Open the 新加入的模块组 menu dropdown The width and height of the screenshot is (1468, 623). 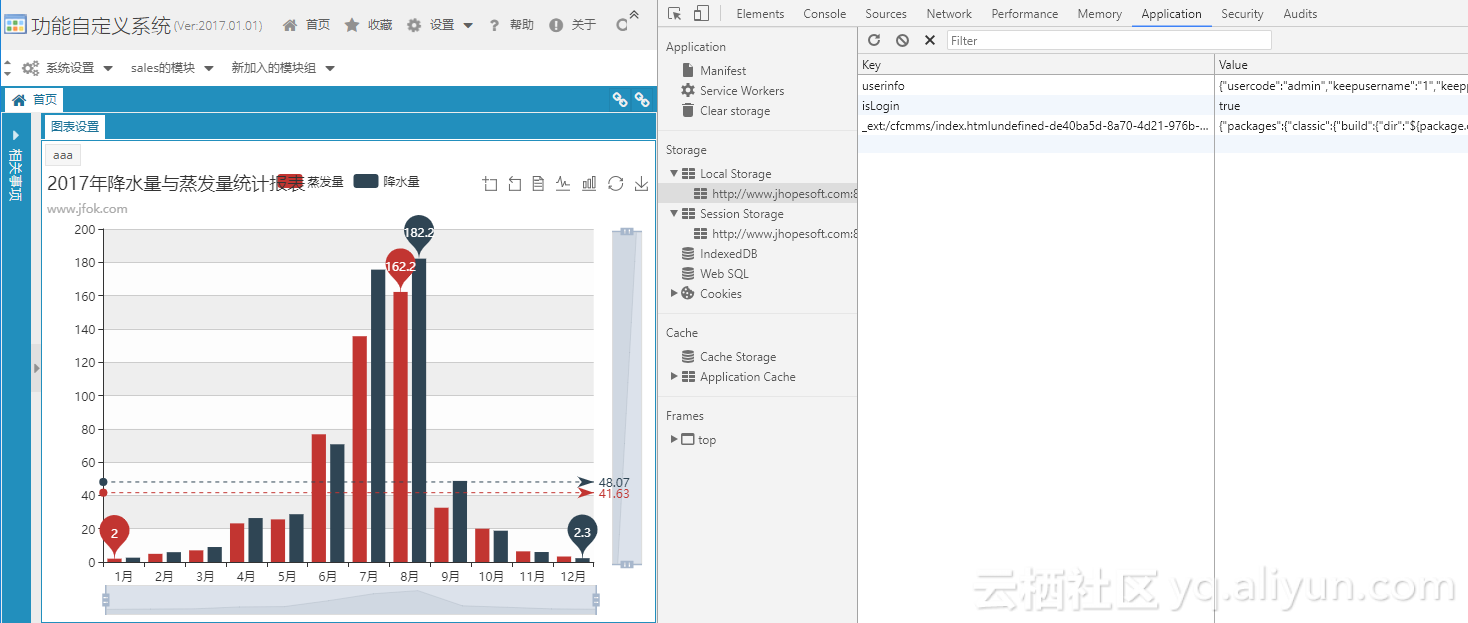click(x=283, y=68)
